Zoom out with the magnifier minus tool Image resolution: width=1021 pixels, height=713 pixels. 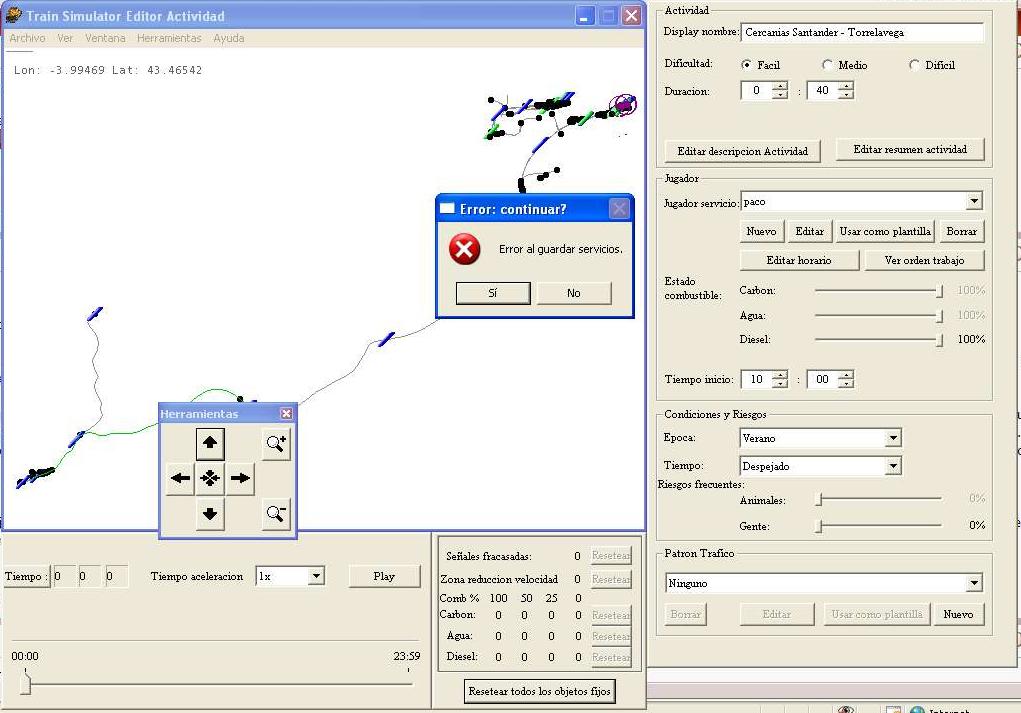pos(276,514)
